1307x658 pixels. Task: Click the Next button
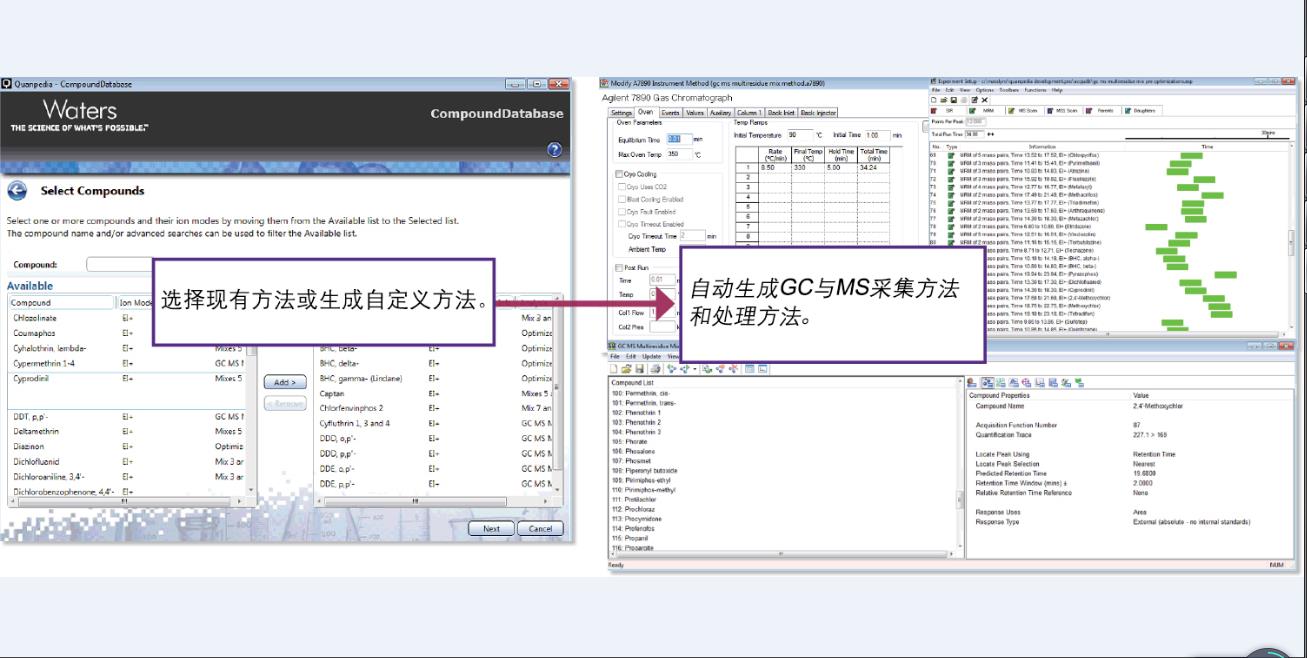pyautogui.click(x=491, y=529)
